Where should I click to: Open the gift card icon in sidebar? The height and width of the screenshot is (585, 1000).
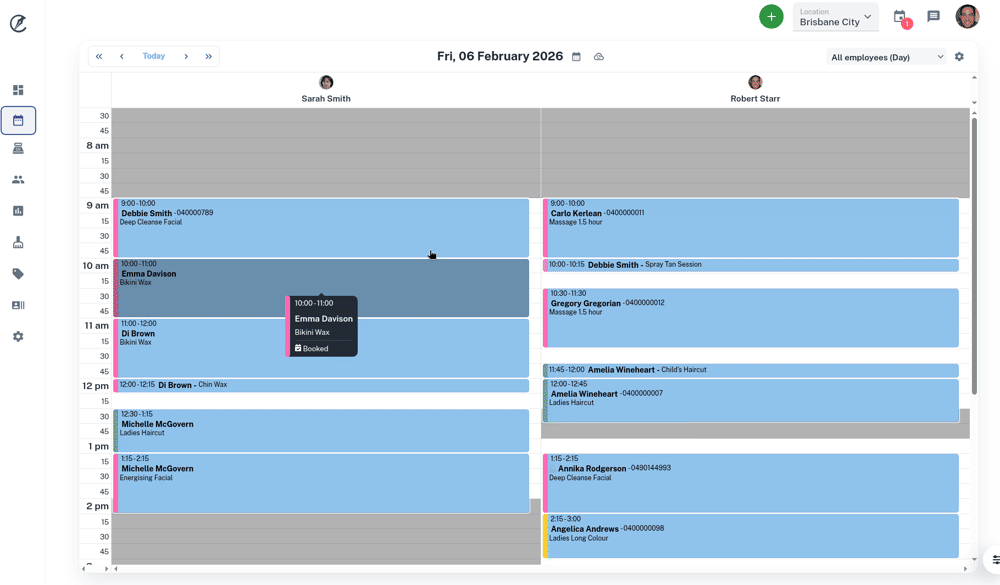pyautogui.click(x=18, y=305)
